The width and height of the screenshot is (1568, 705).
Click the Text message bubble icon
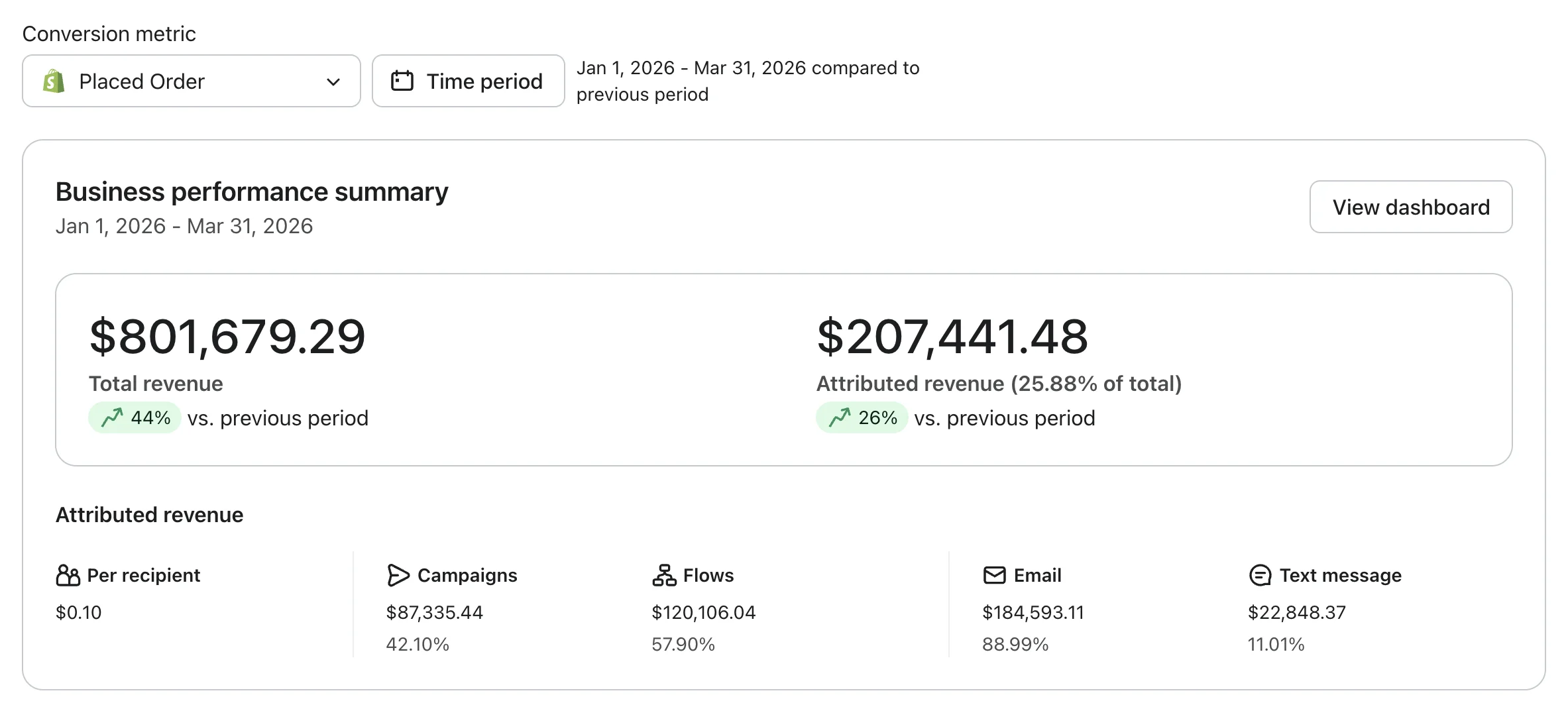pyautogui.click(x=1259, y=575)
